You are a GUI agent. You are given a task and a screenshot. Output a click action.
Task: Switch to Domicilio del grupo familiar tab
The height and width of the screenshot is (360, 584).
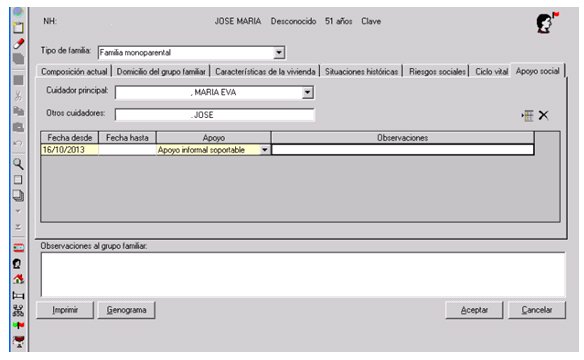[x=161, y=71]
